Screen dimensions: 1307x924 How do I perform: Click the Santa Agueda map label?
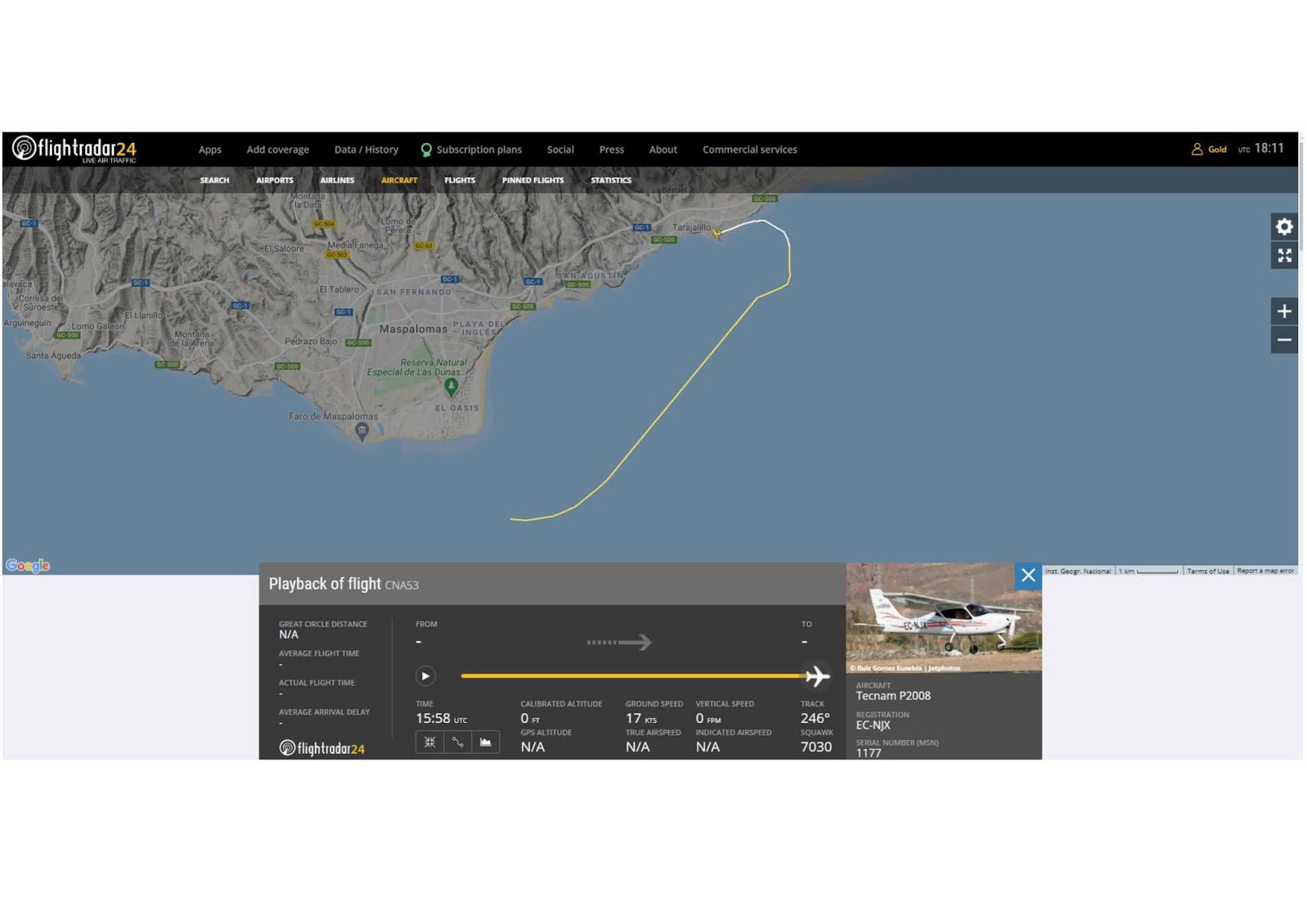click(53, 355)
